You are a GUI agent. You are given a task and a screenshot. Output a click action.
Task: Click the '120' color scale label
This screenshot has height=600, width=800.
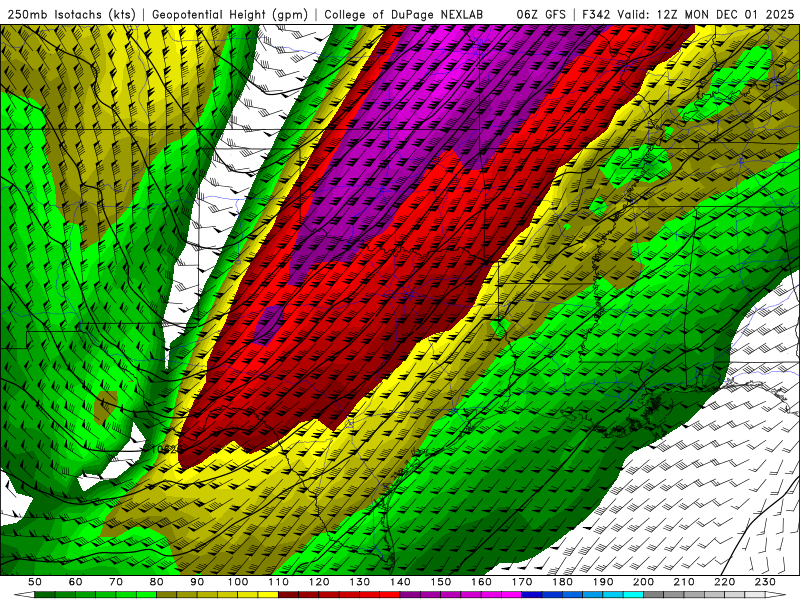coord(319,582)
